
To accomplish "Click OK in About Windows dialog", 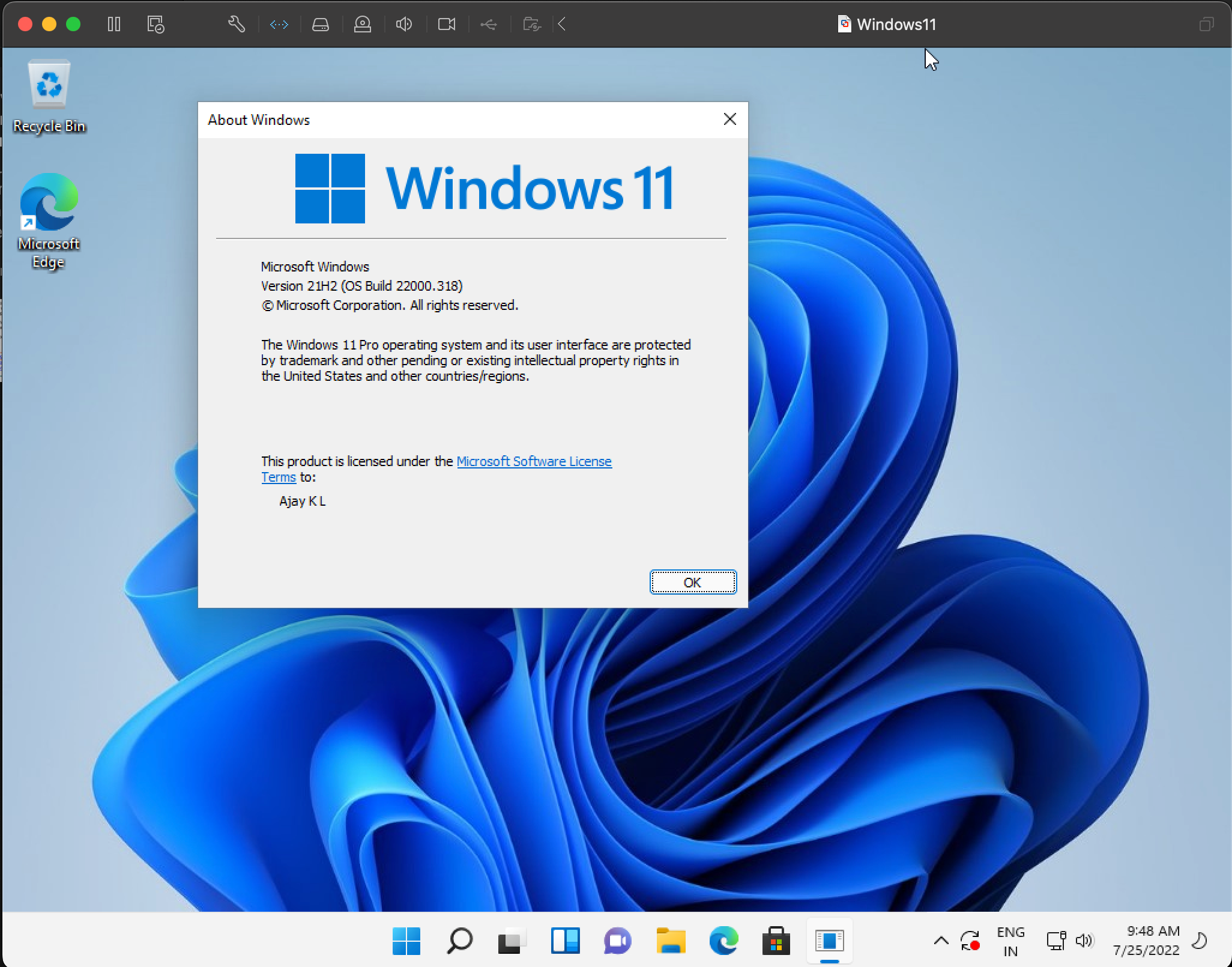I will [x=693, y=582].
